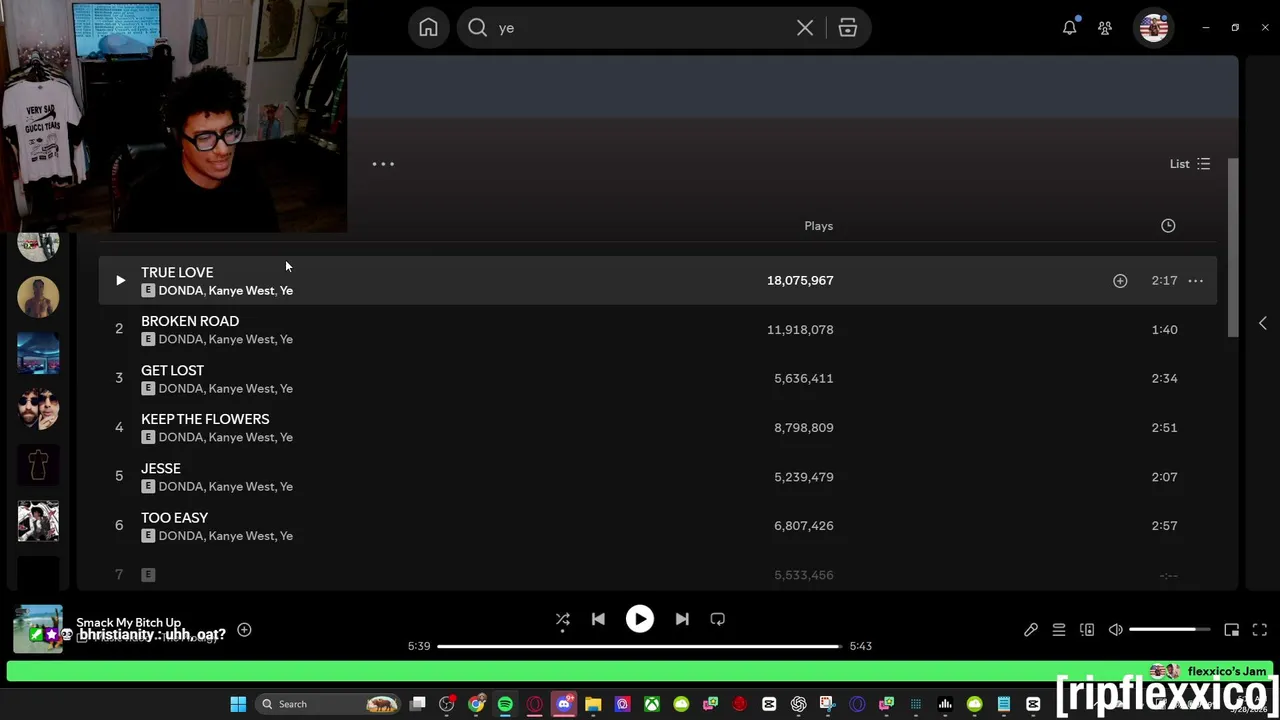Open Kanye West artist link in TRUE LOVE row
This screenshot has height=720, width=1280.
241,291
